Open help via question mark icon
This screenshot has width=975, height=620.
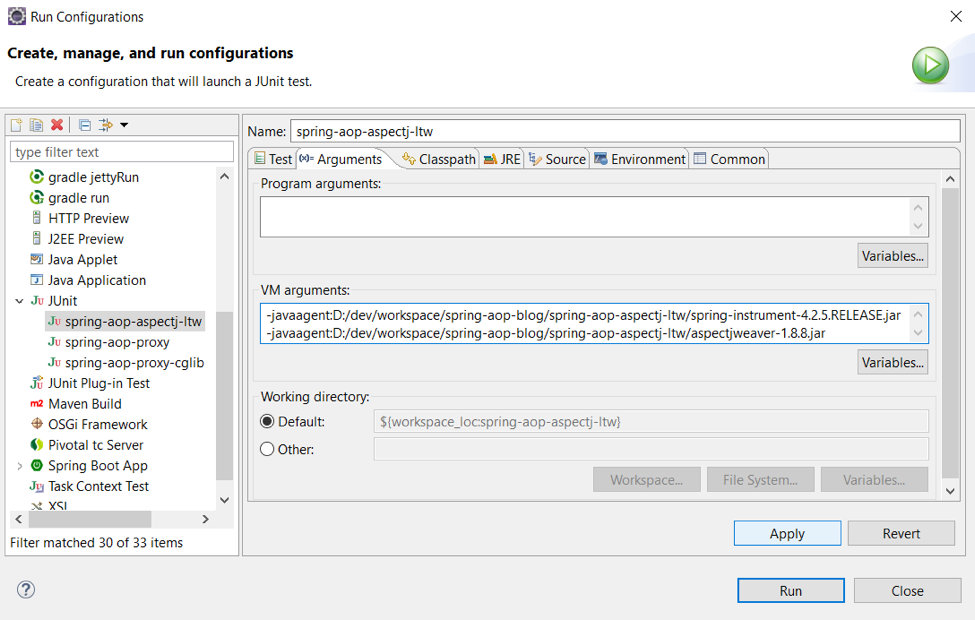pyautogui.click(x=26, y=589)
